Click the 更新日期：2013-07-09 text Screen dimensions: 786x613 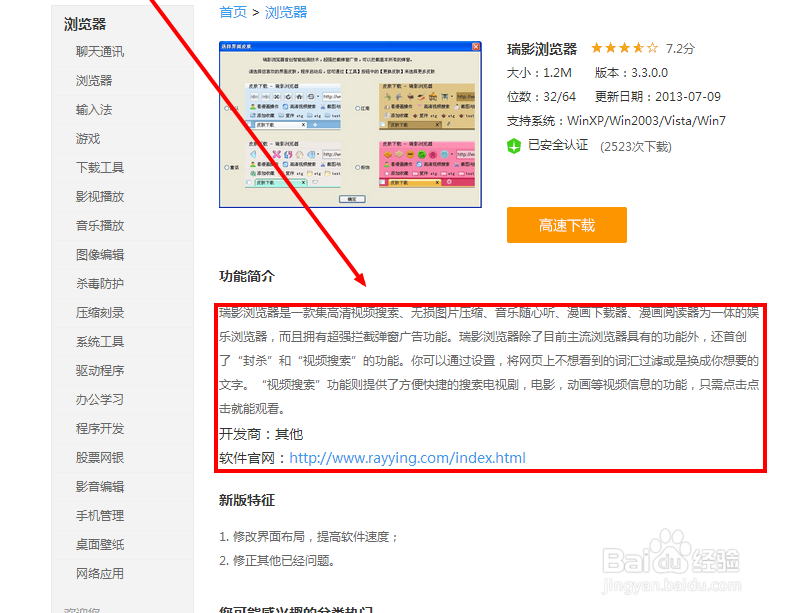click(x=658, y=97)
